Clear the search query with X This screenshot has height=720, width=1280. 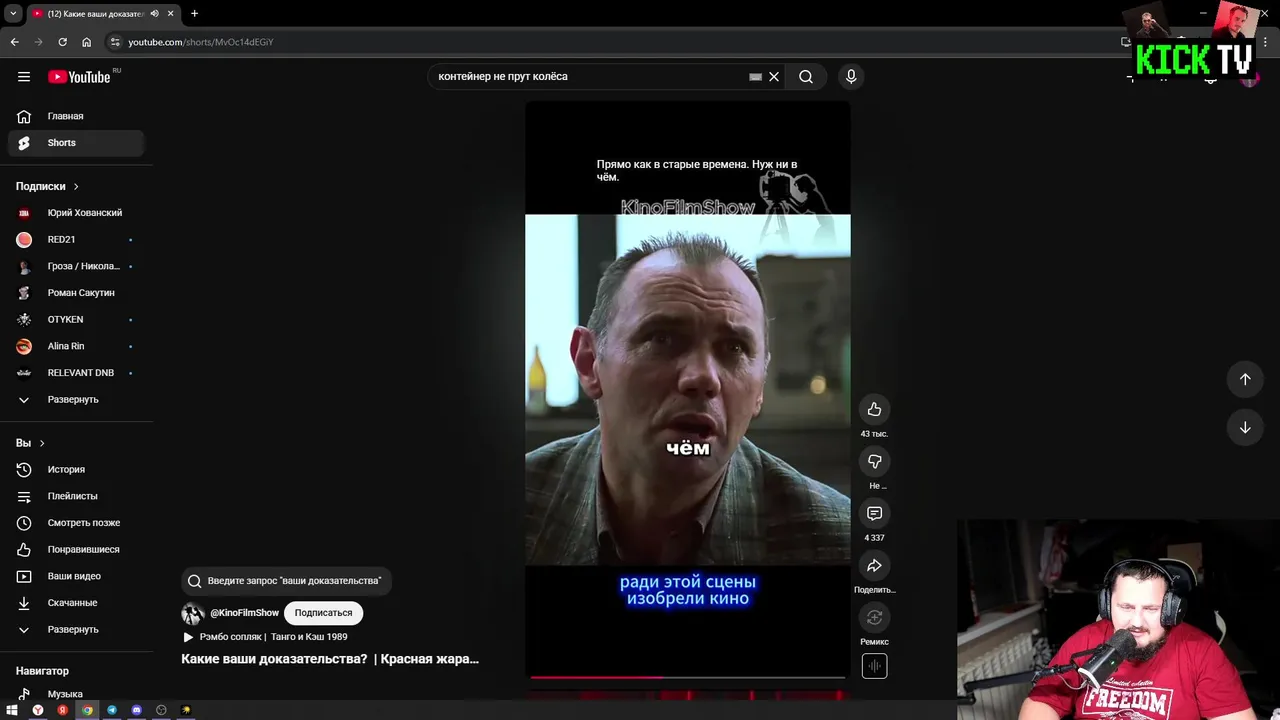[x=774, y=77]
